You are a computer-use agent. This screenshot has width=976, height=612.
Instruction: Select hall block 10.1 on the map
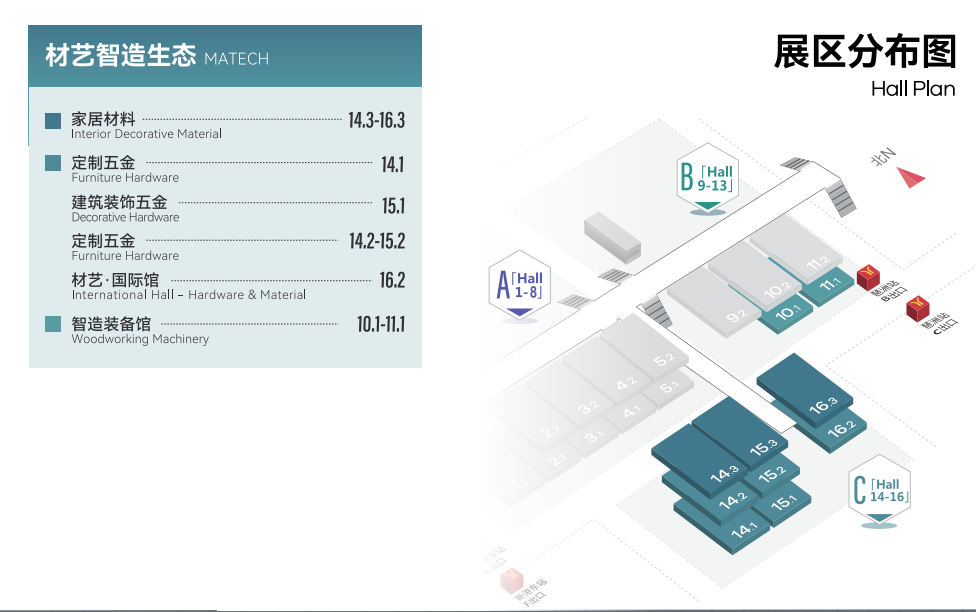coord(790,311)
